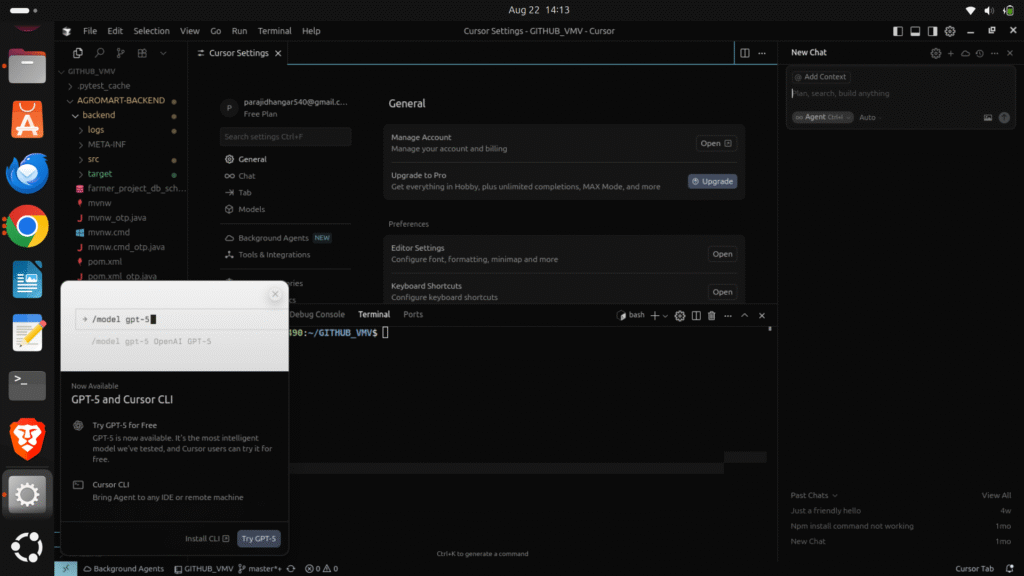Open Brave browser from dock
1024x576 pixels.
27,439
